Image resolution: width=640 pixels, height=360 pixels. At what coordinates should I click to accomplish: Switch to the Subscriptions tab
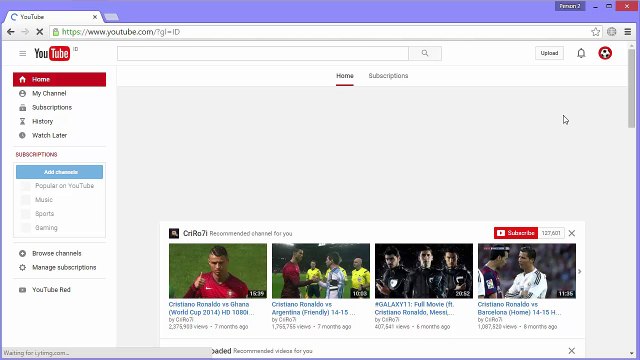[x=388, y=76]
